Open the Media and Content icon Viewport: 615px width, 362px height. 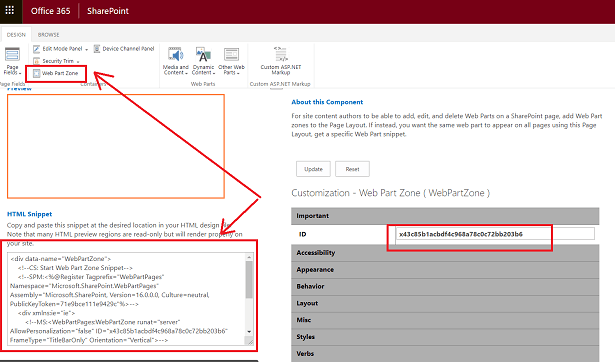click(176, 55)
